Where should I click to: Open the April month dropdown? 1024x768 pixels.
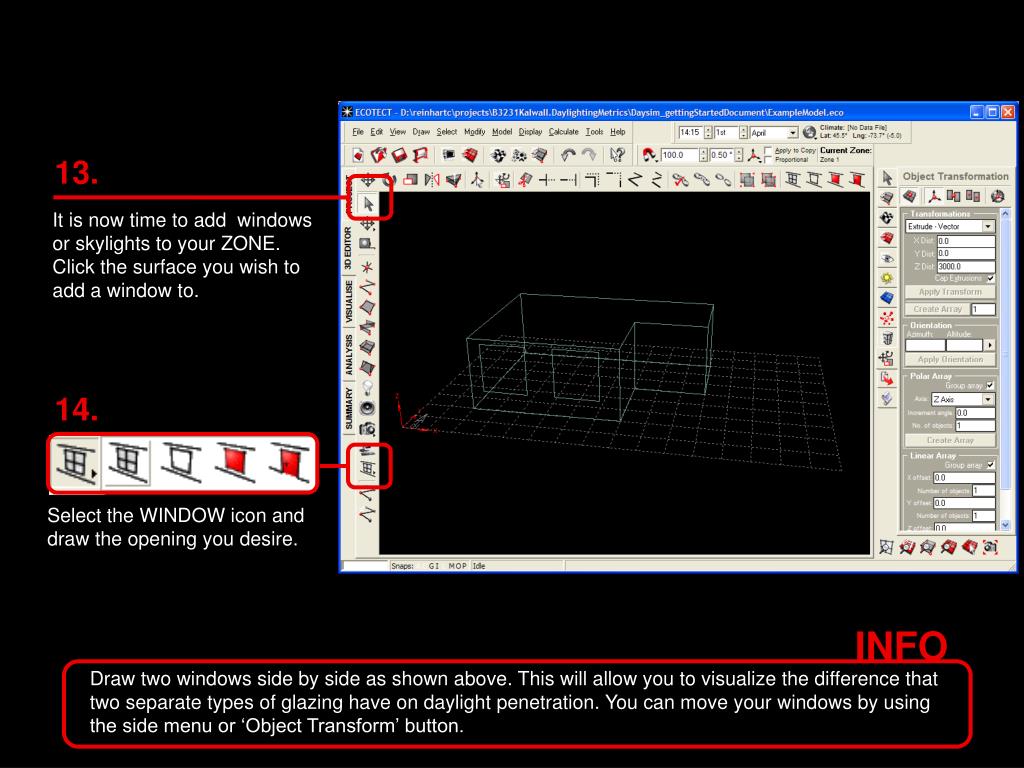[x=792, y=133]
